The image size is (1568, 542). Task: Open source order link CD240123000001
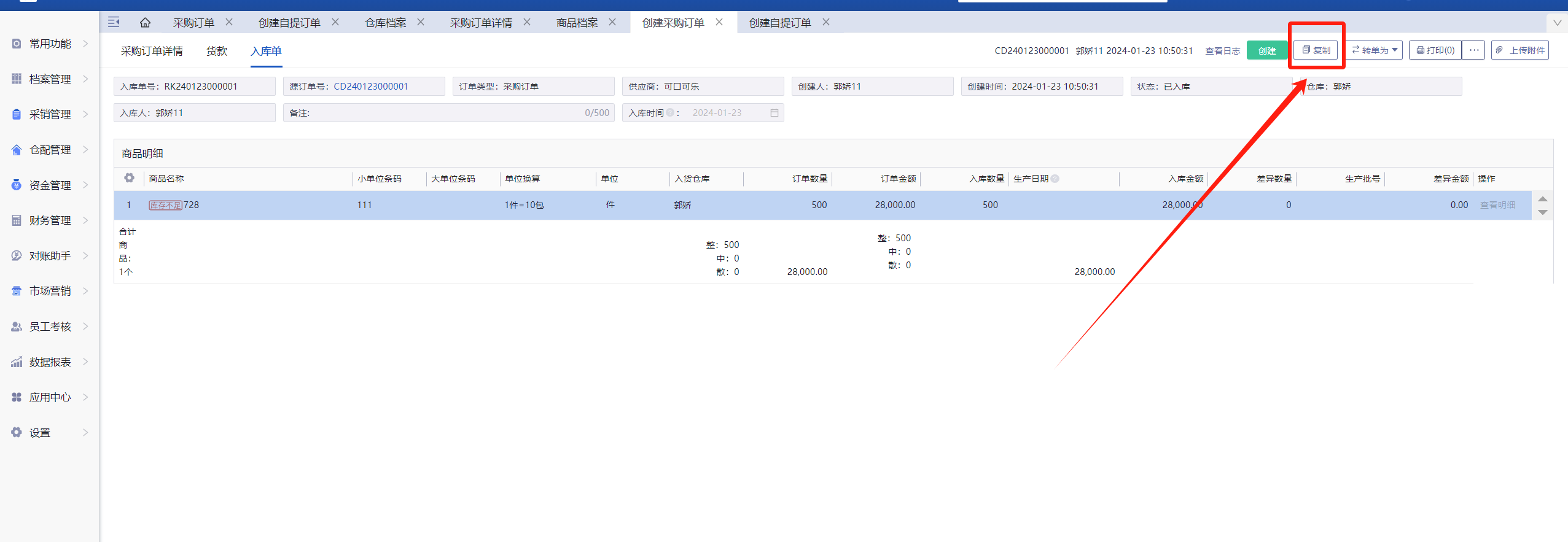click(x=370, y=87)
